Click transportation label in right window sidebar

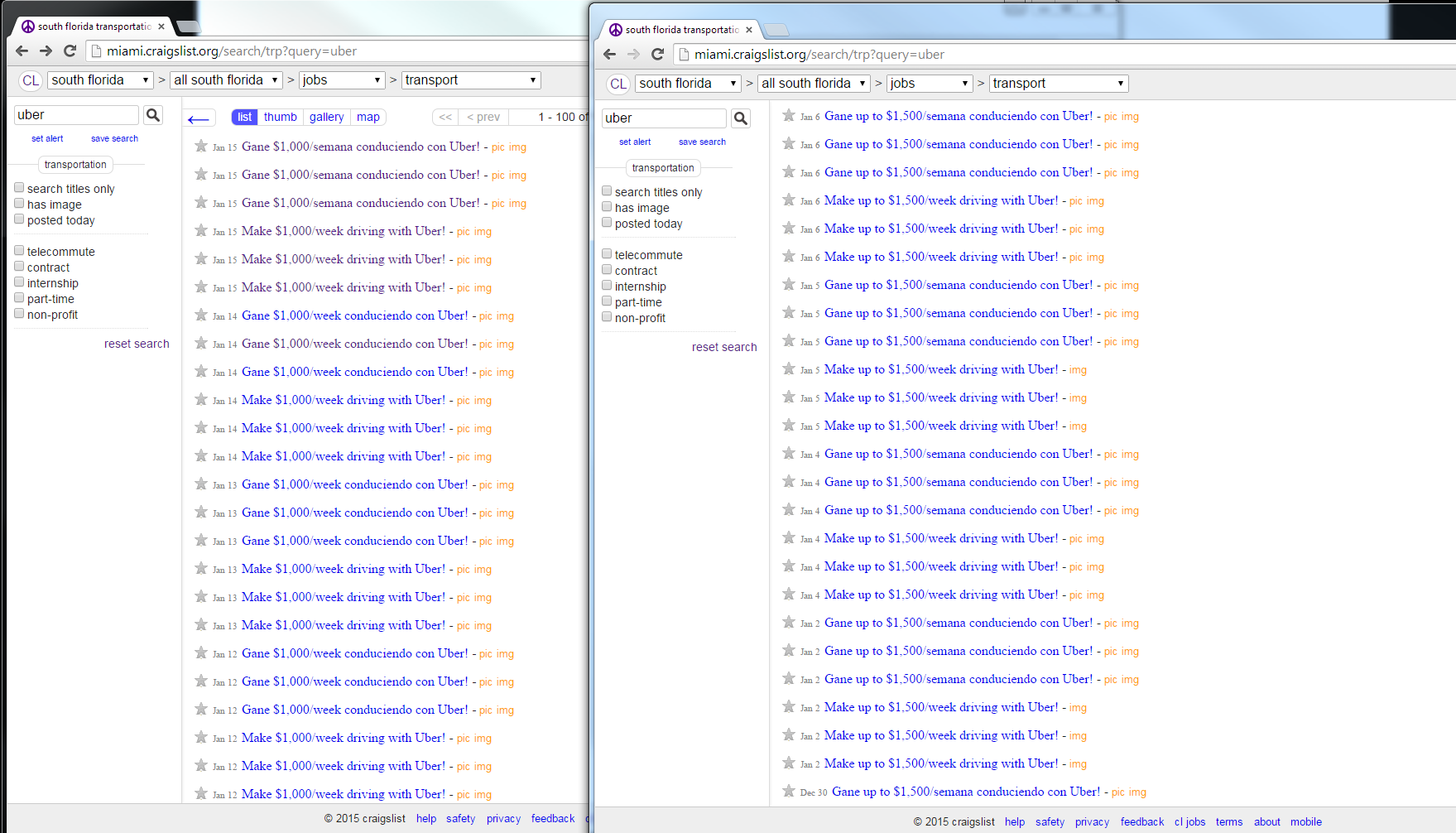click(663, 168)
